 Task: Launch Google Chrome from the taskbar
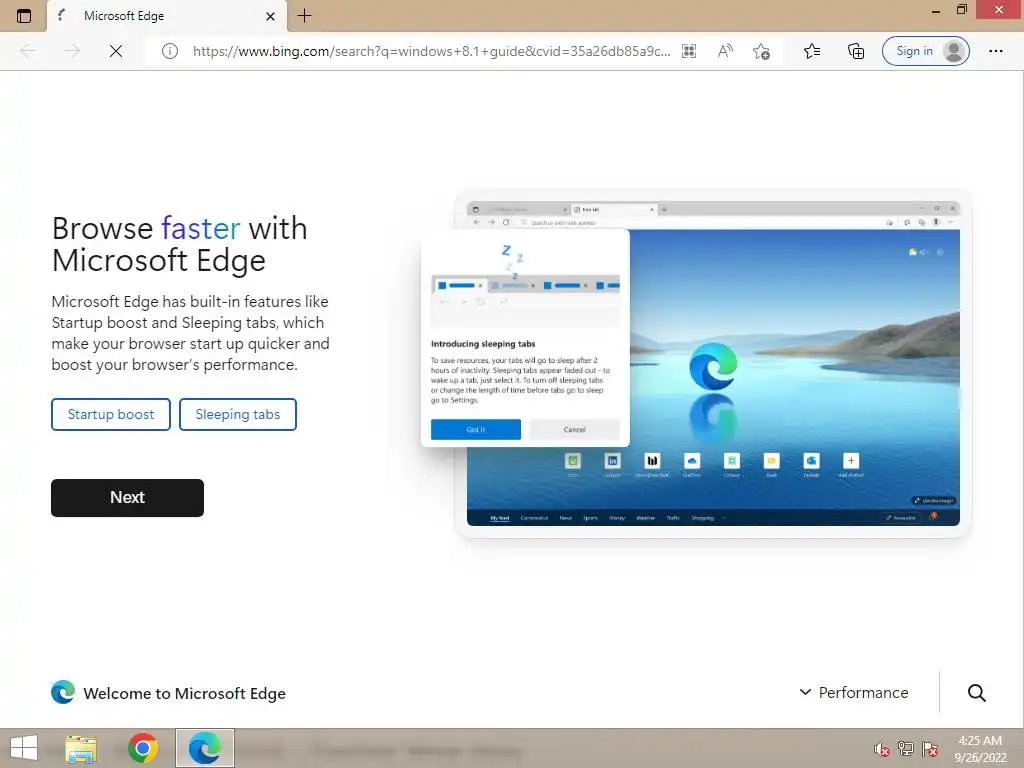coord(143,748)
